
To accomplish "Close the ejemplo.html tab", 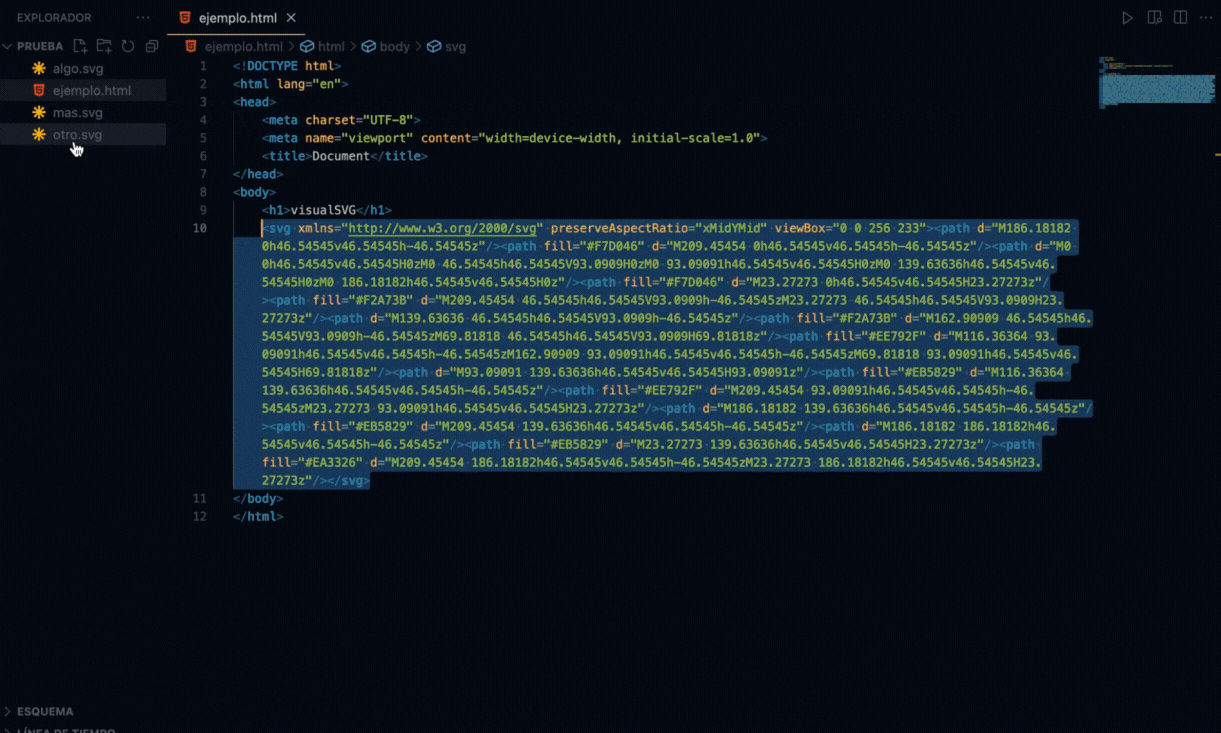I will click(x=291, y=18).
